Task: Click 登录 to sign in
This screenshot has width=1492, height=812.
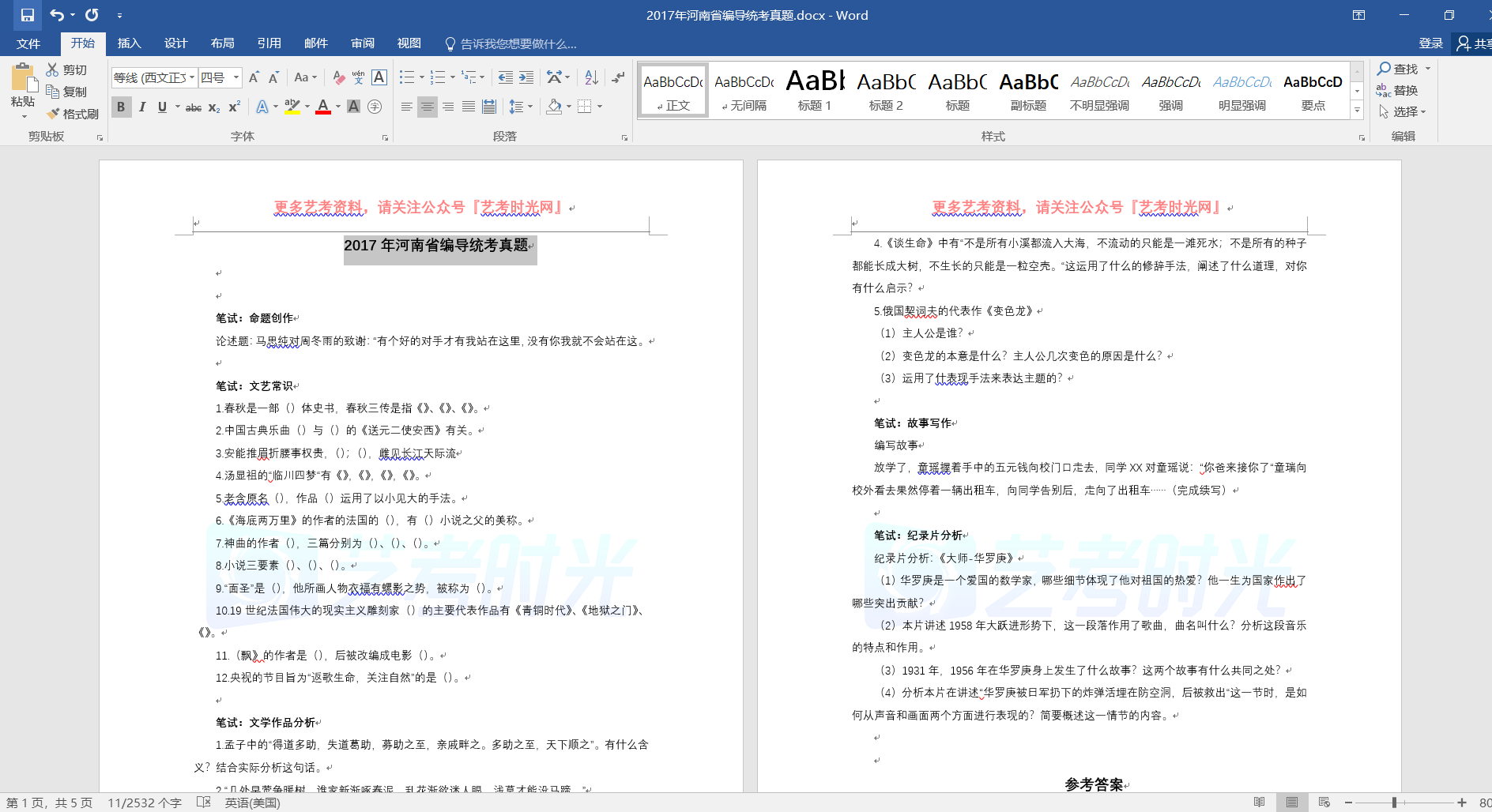Action: click(x=1430, y=43)
